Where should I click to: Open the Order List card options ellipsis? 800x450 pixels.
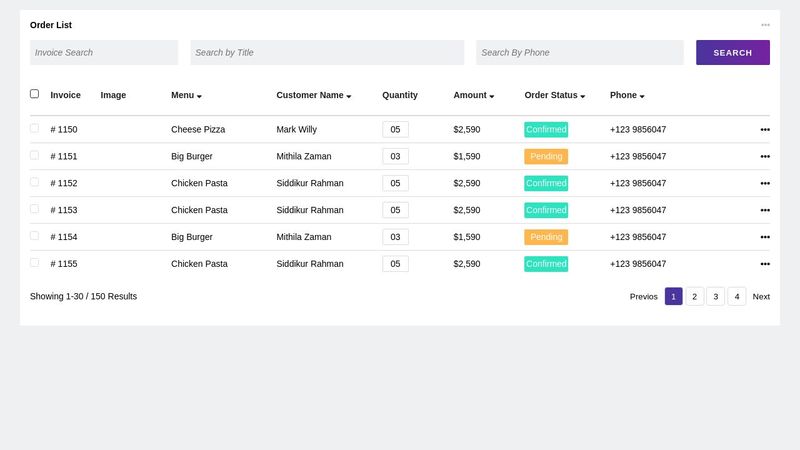tap(765, 25)
